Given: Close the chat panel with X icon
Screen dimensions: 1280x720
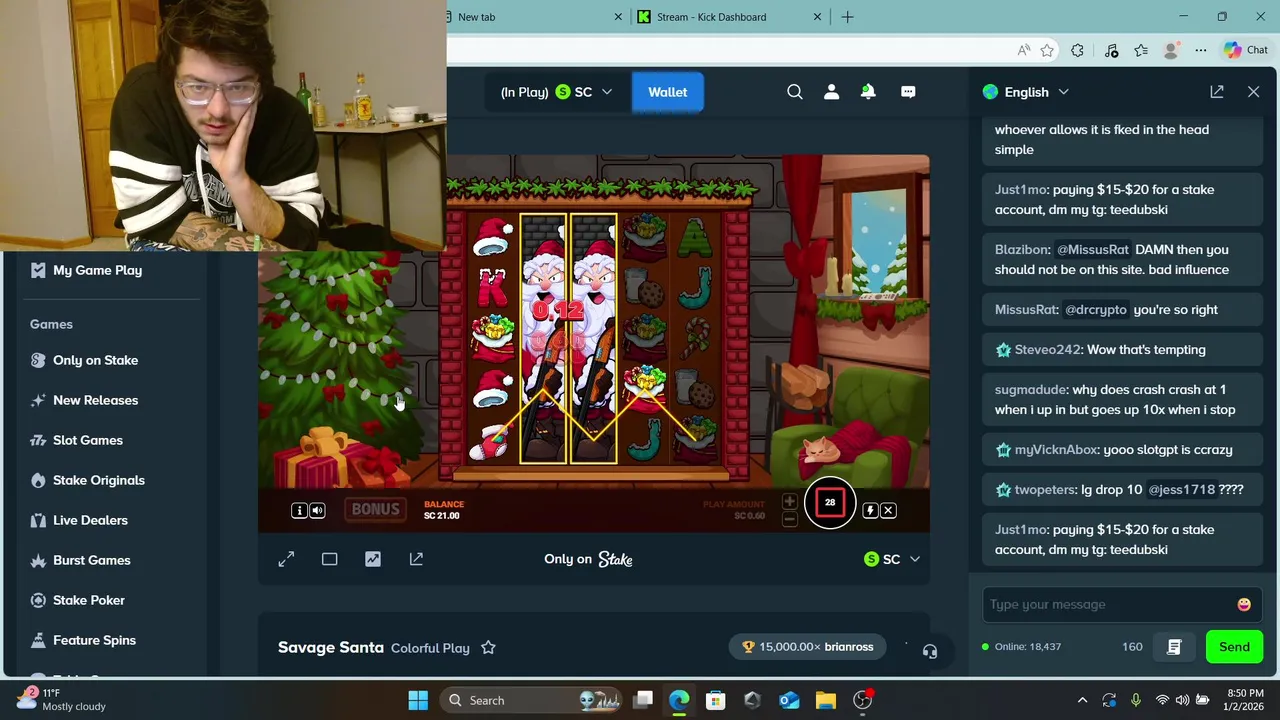Looking at the screenshot, I should click(1253, 92).
